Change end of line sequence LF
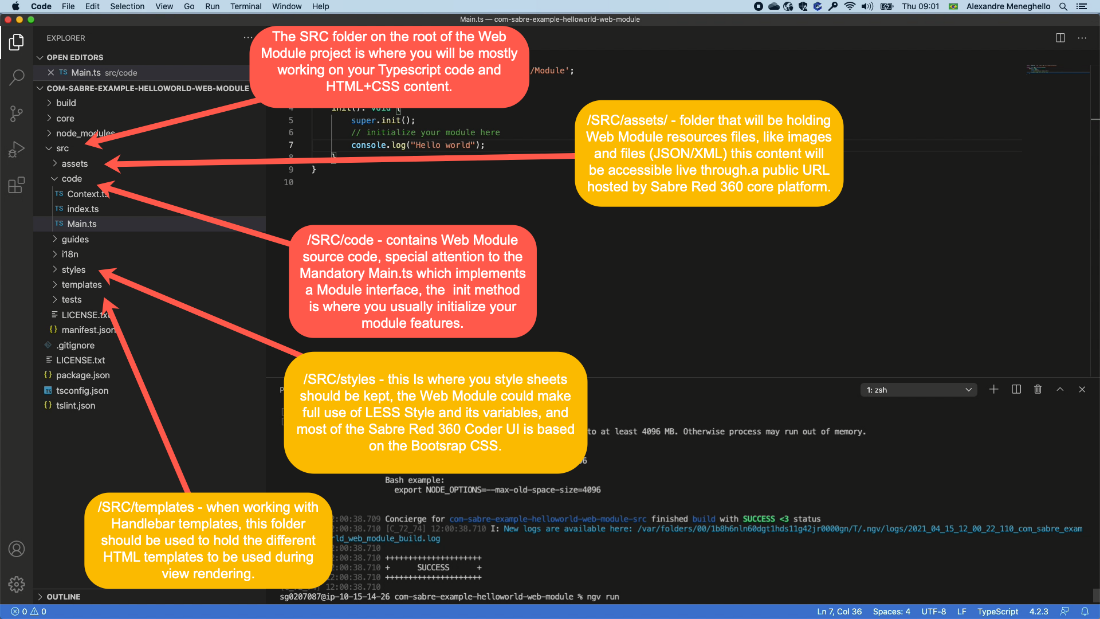Viewport: 1100px width, 619px height. pos(962,611)
